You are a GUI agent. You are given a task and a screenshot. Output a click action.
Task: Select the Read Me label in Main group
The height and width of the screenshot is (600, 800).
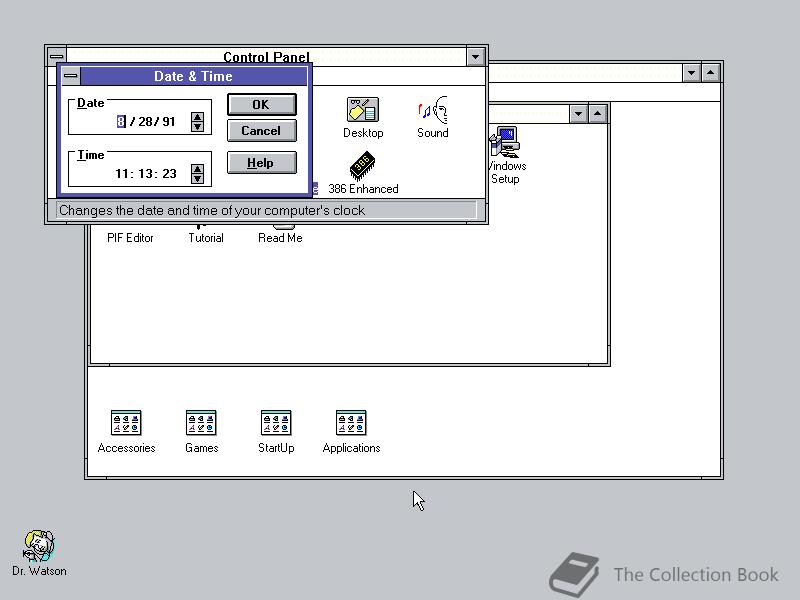[x=280, y=238]
